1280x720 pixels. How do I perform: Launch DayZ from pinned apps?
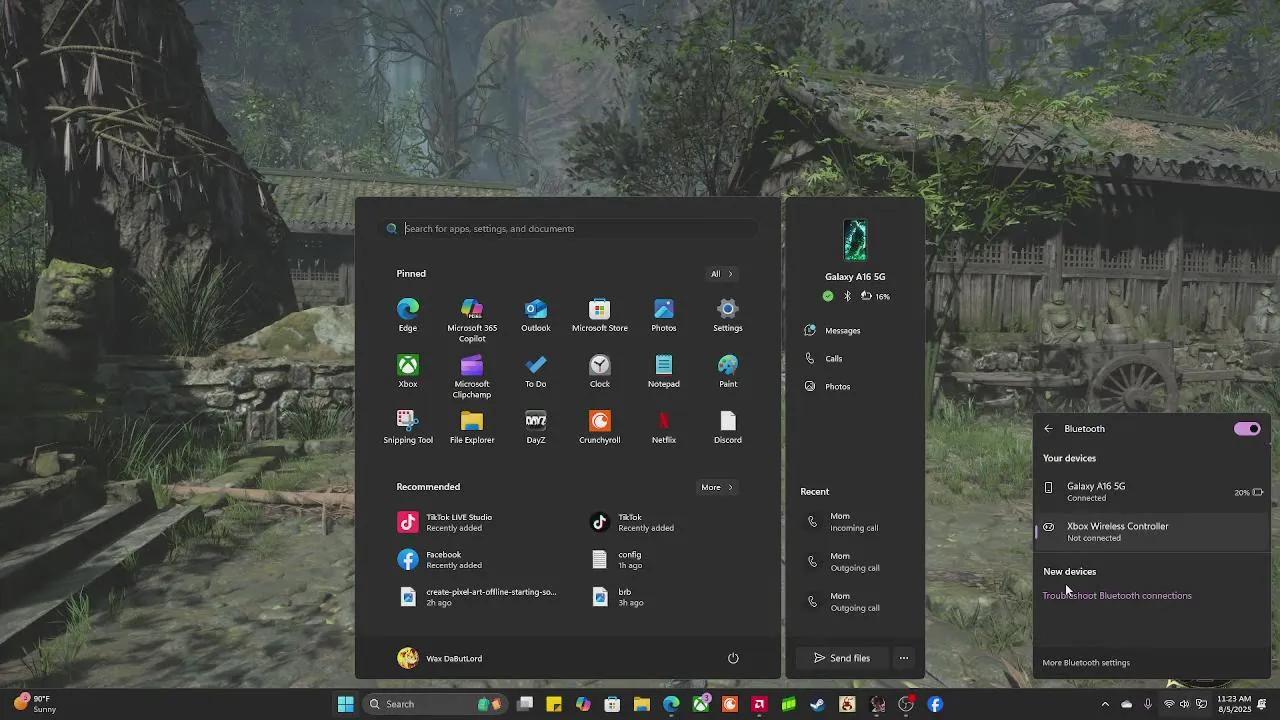tap(536, 427)
